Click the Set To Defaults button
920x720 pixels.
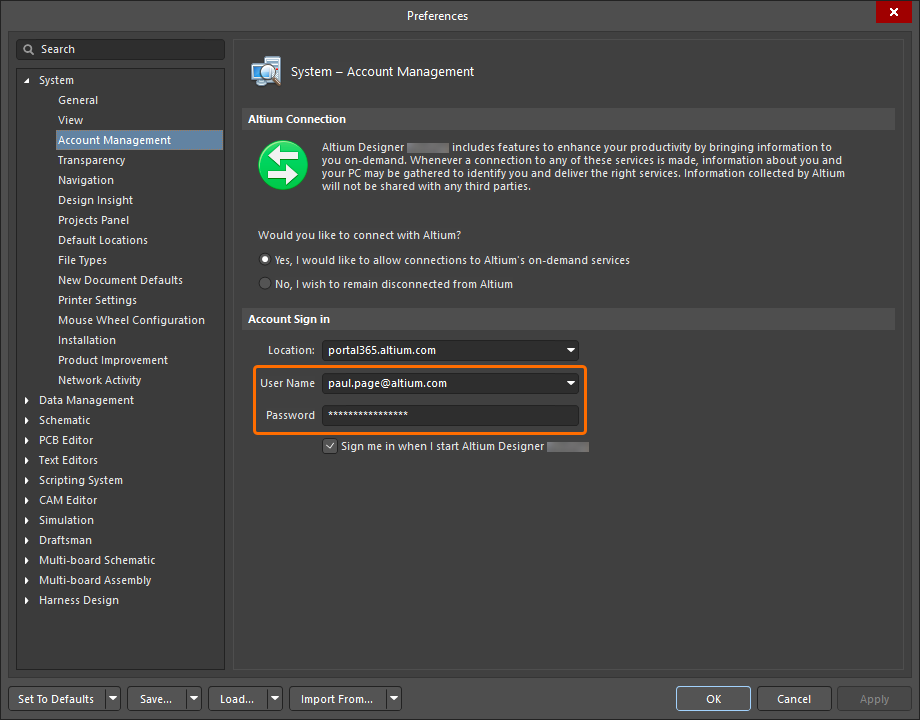(x=57, y=699)
